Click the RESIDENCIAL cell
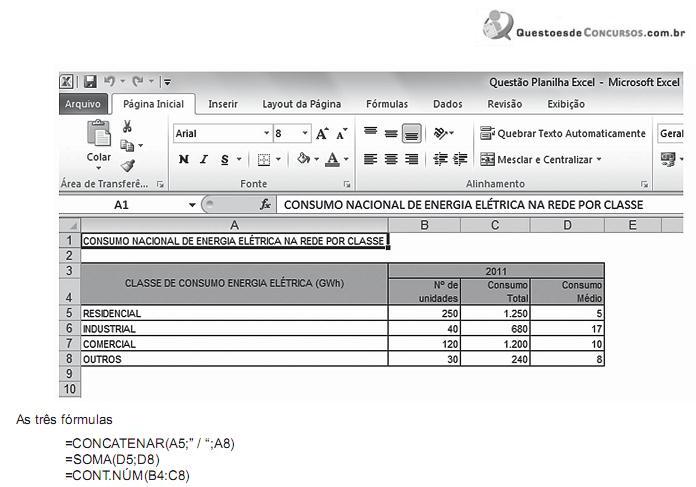696x487 pixels. coord(234,313)
